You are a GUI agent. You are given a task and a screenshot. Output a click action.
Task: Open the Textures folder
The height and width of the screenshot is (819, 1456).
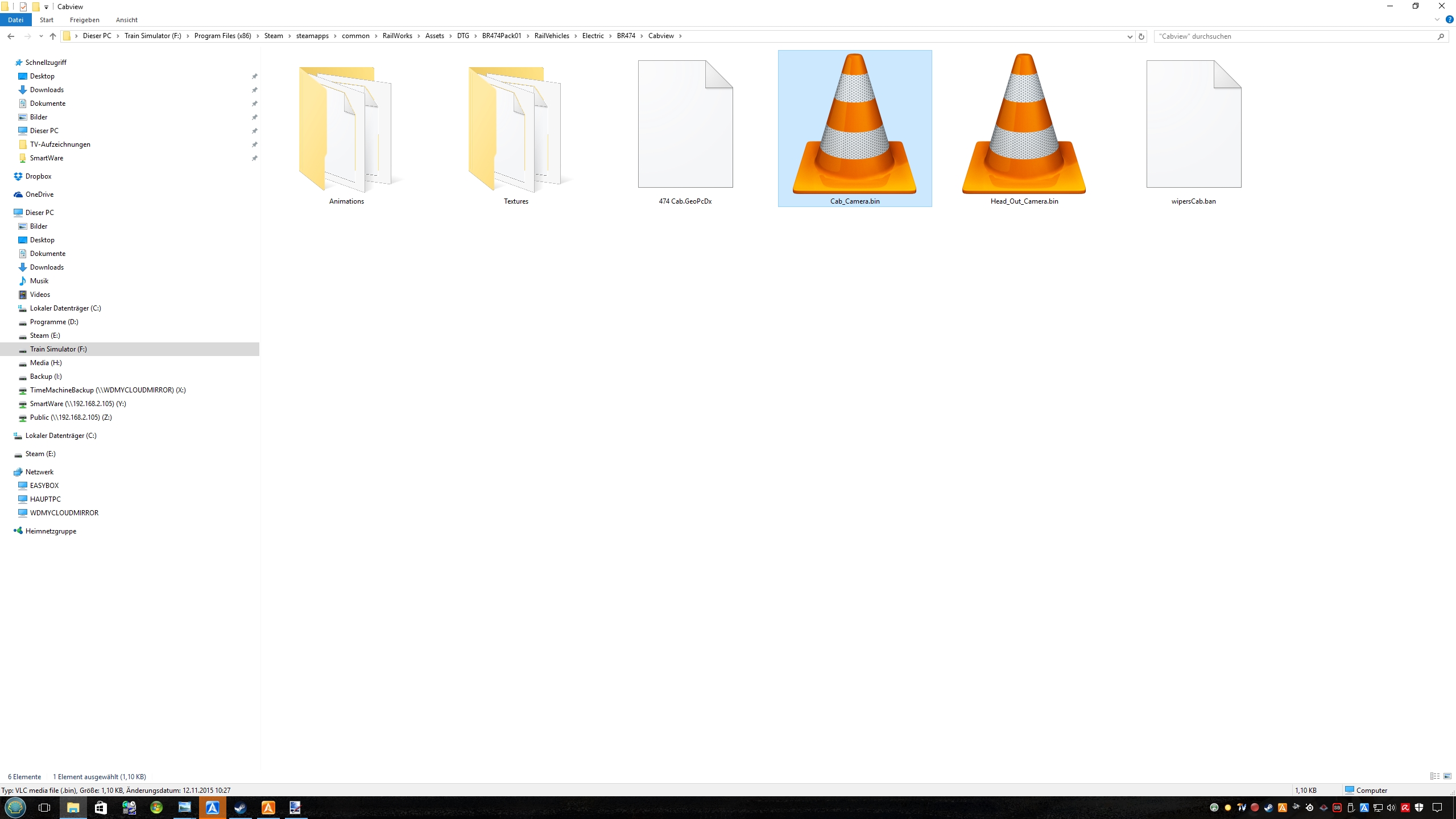515,131
